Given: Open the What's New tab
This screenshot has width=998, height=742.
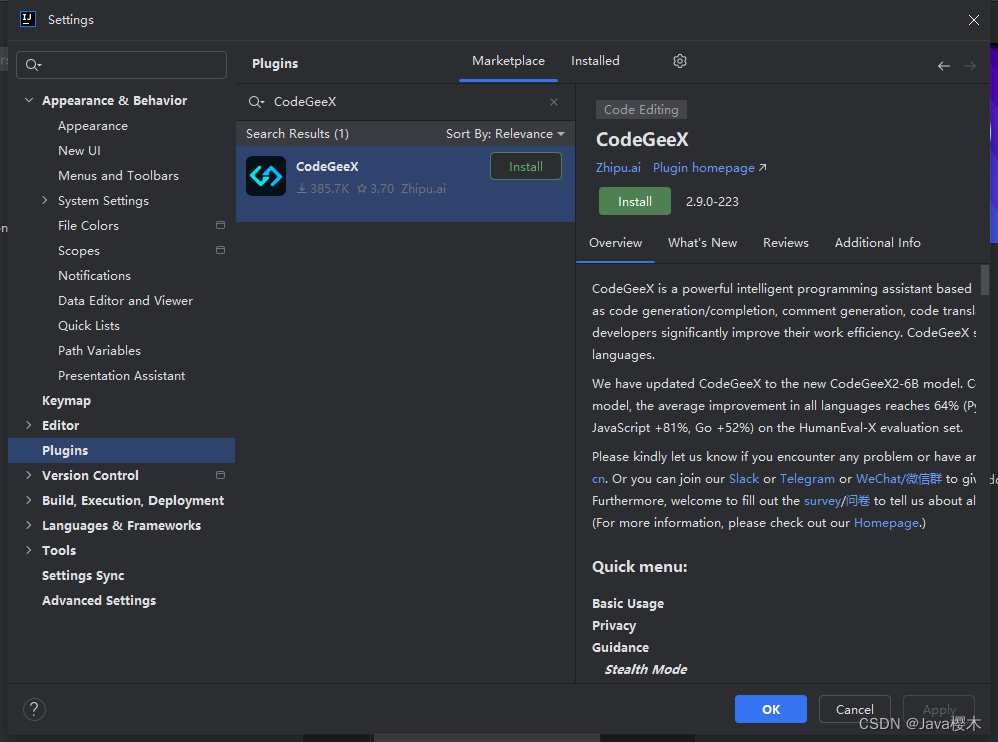Looking at the screenshot, I should point(702,242).
